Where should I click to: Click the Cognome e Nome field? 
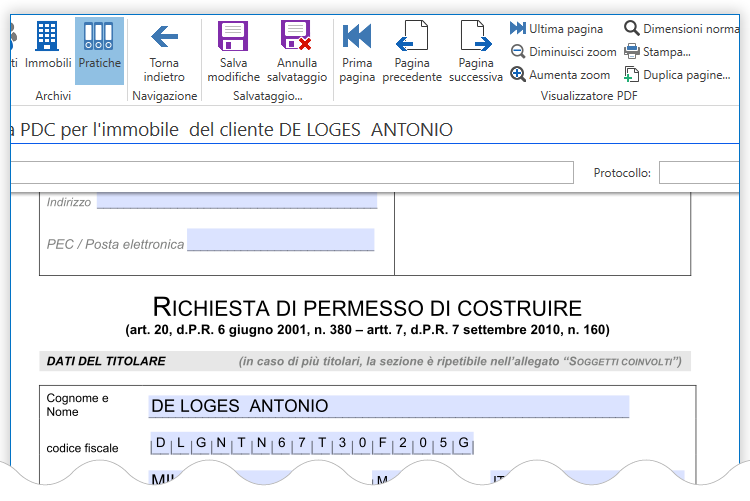click(x=388, y=406)
